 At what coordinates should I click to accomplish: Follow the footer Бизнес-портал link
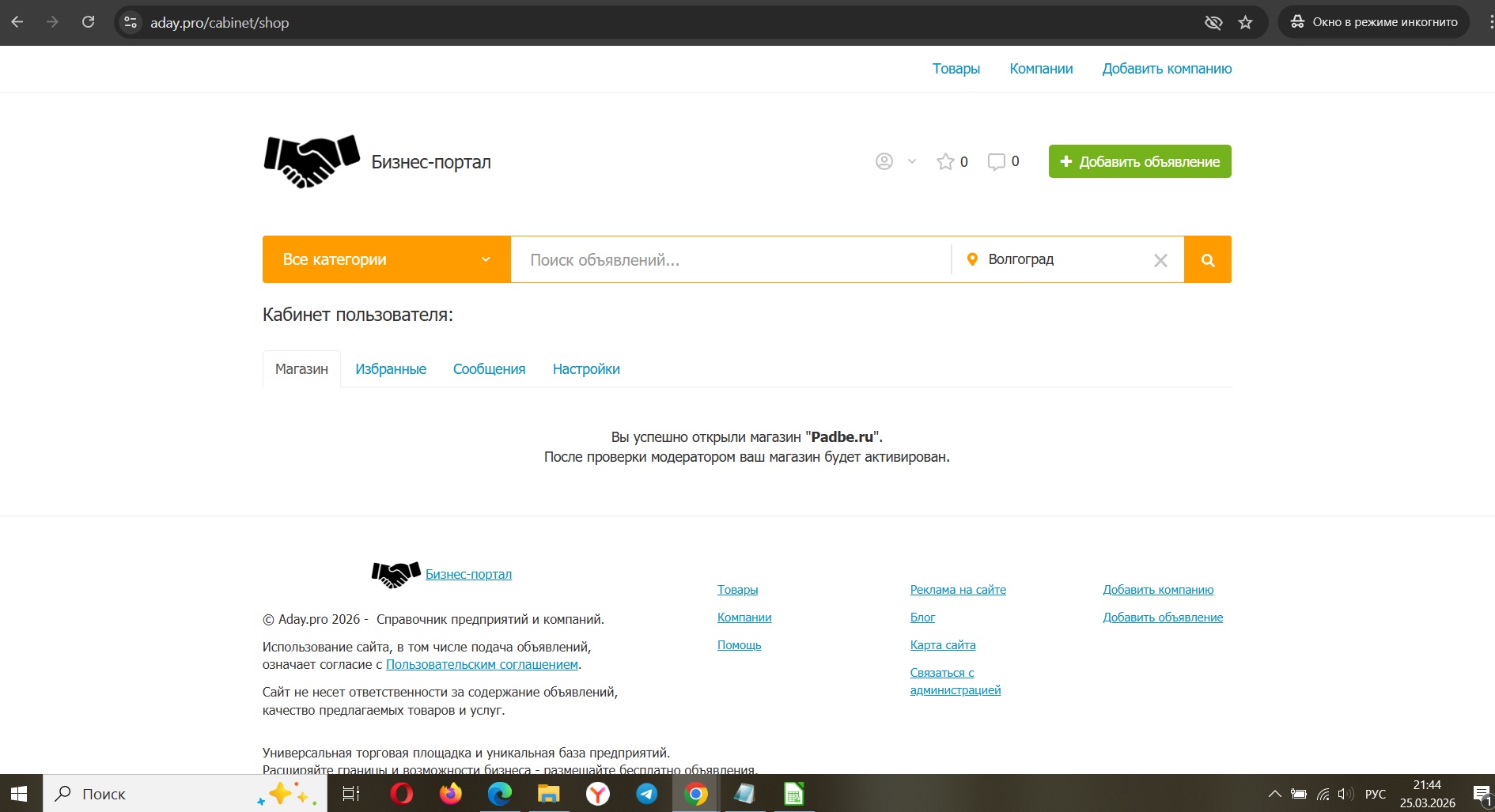[468, 574]
